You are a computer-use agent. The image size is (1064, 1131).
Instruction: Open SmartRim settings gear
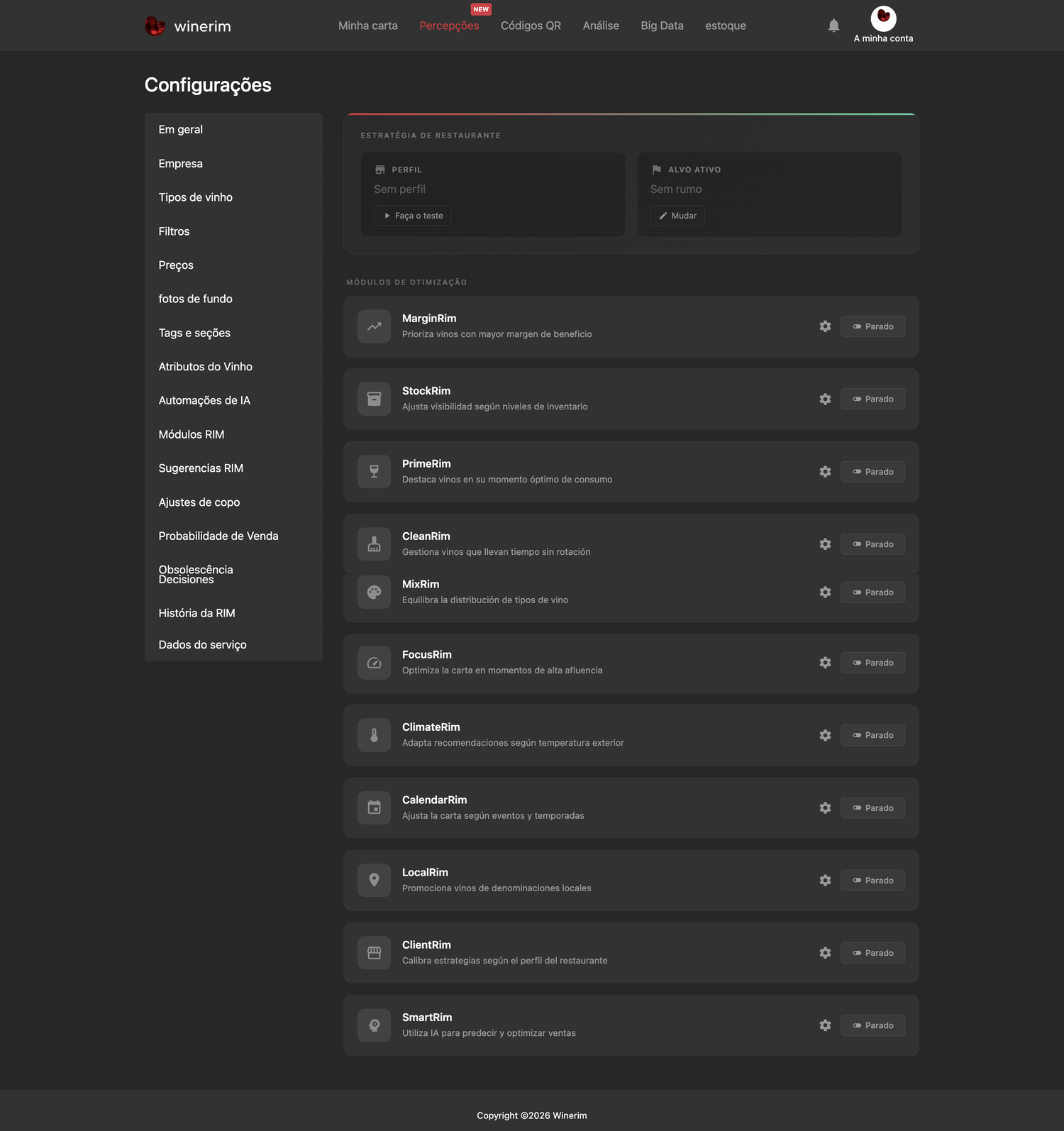tap(825, 1025)
